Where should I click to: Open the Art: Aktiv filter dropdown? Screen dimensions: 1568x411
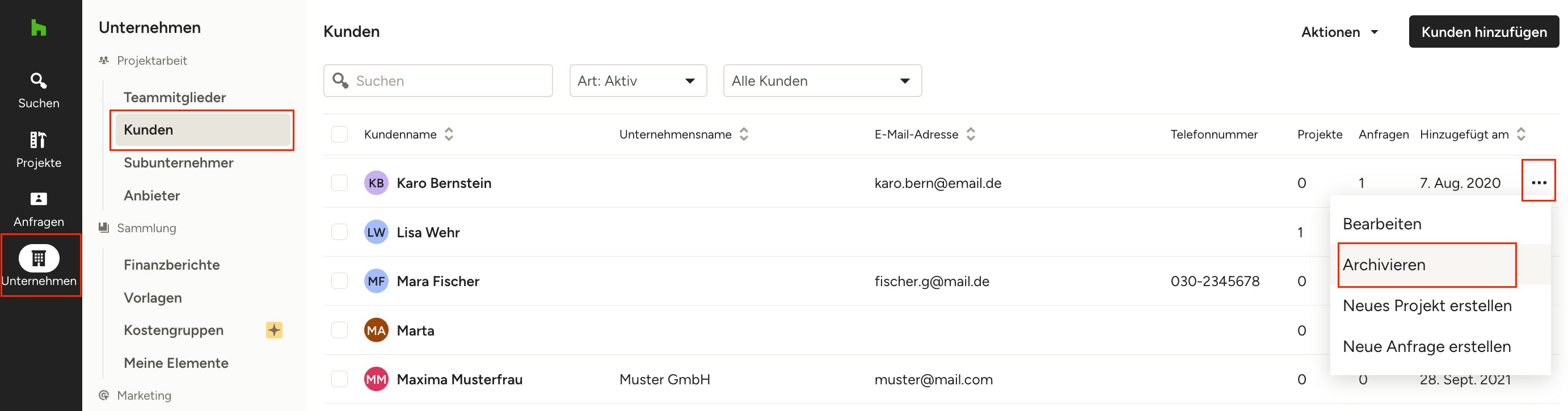637,81
